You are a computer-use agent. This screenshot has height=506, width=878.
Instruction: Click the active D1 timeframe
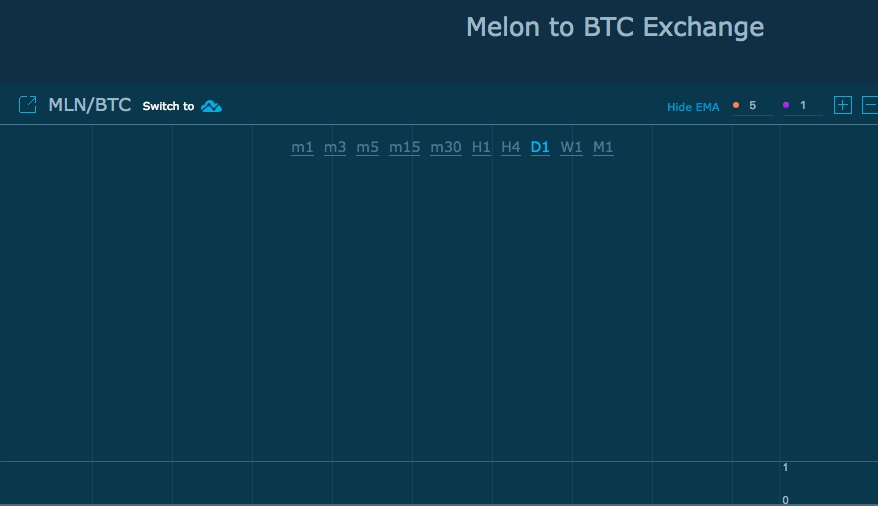click(540, 148)
